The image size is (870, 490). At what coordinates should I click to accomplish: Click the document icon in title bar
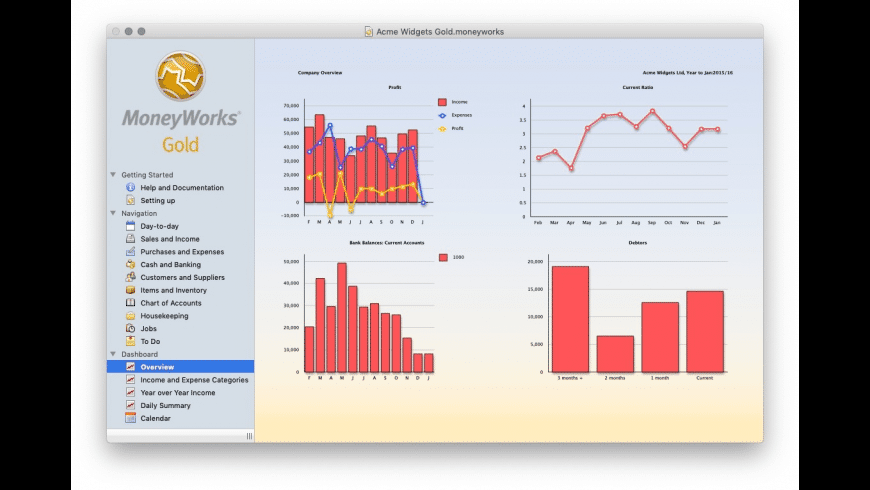pyautogui.click(x=368, y=32)
